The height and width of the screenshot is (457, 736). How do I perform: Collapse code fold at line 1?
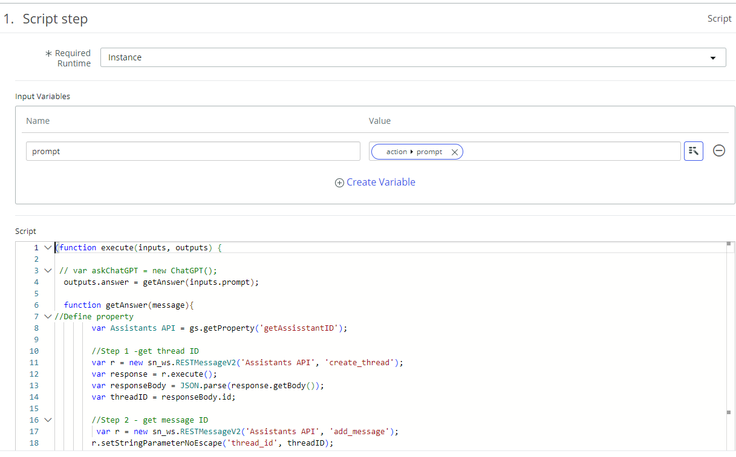[x=48, y=247]
